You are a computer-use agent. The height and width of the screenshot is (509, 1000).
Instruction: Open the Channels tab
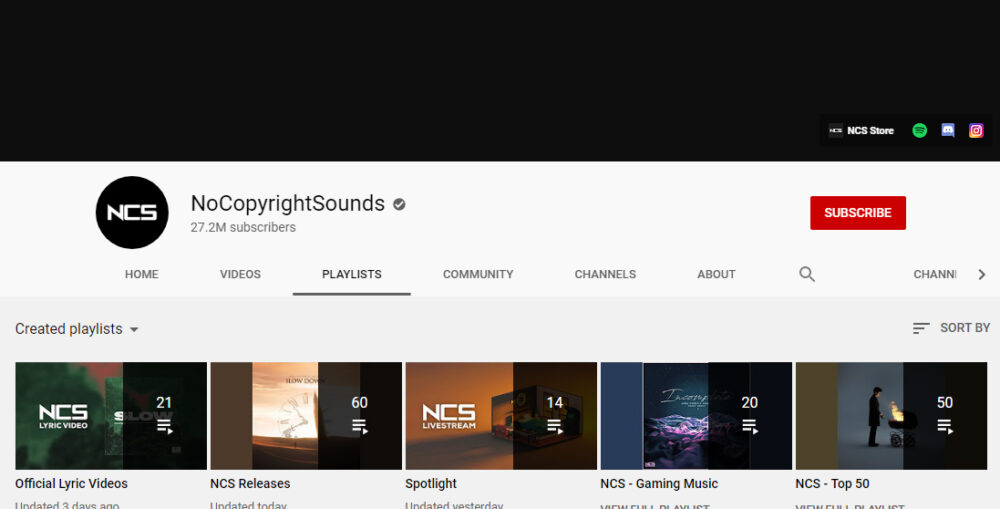[x=605, y=274]
